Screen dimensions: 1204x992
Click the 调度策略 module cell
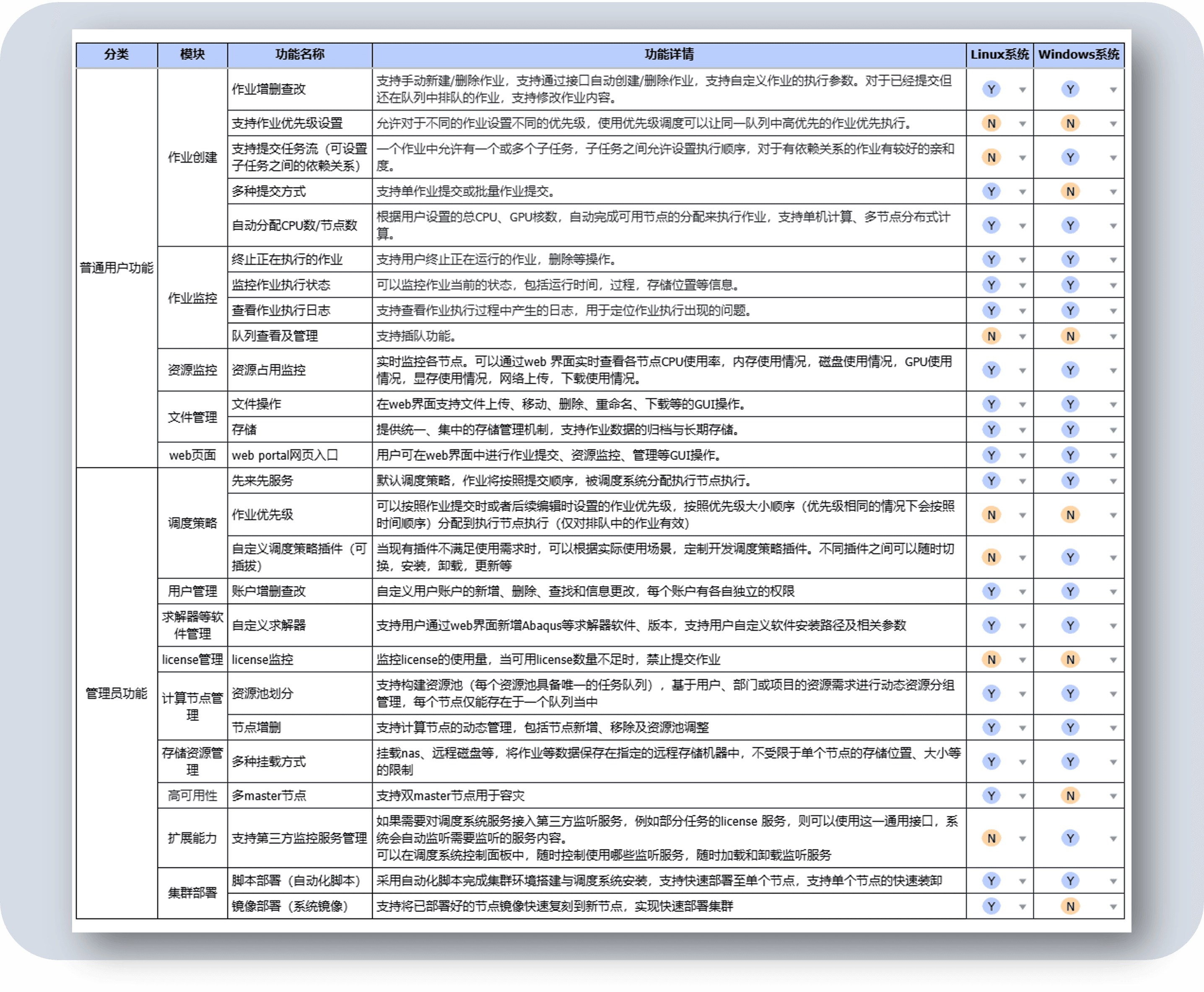192,523
